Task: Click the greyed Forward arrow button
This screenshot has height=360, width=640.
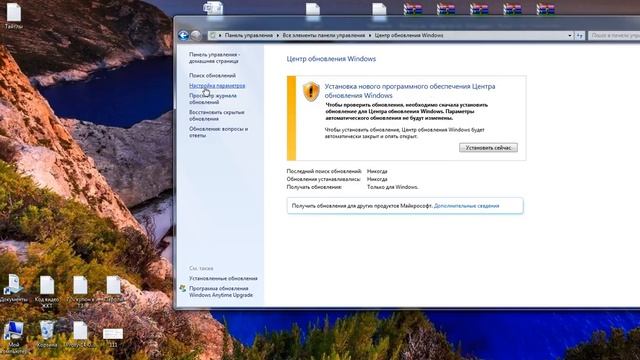Action: [196, 36]
